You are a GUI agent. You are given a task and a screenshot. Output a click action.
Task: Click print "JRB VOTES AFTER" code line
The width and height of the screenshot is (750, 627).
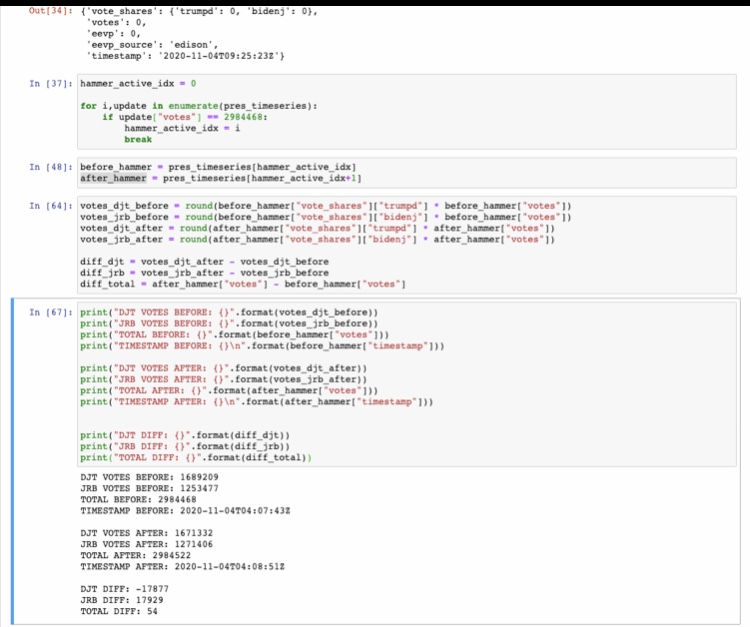[x=223, y=380]
